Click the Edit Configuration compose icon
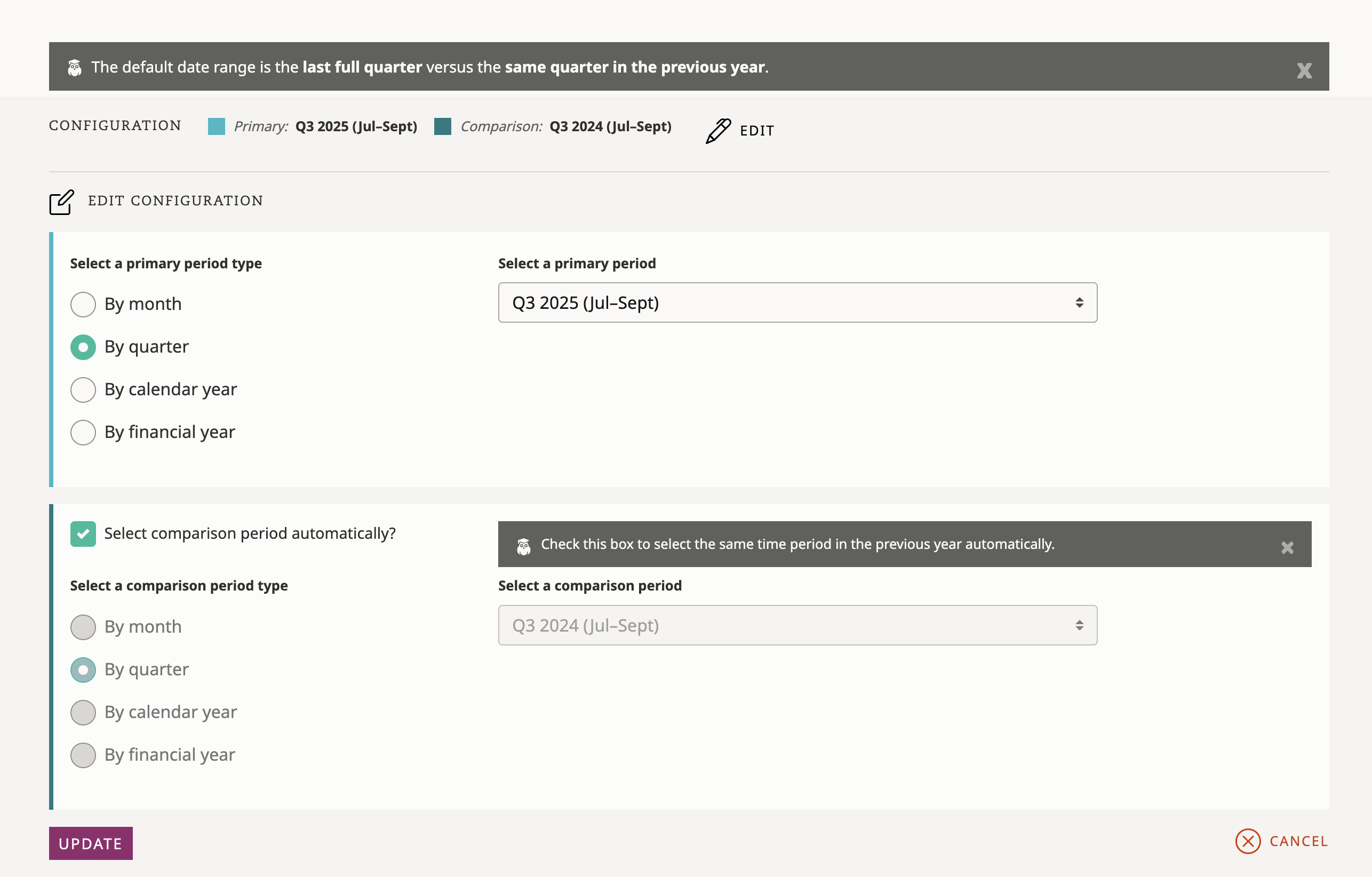 pos(61,202)
